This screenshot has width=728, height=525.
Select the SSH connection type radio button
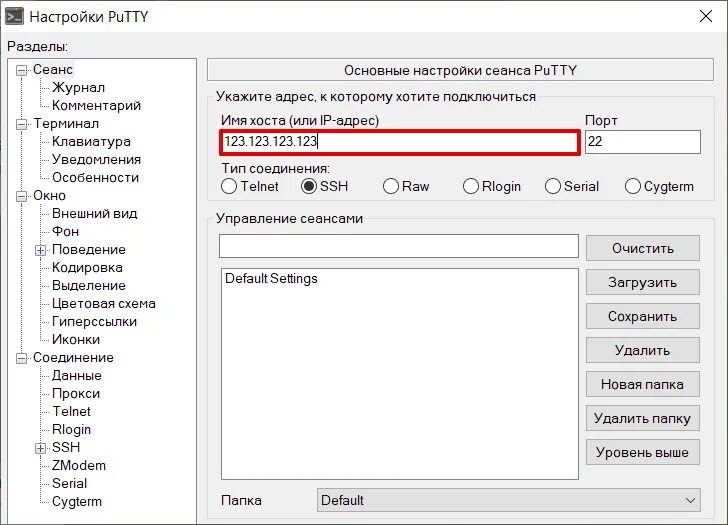309,187
